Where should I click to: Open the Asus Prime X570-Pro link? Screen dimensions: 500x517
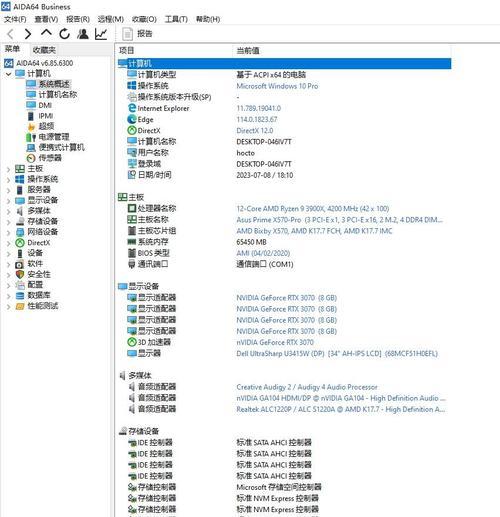point(339,220)
